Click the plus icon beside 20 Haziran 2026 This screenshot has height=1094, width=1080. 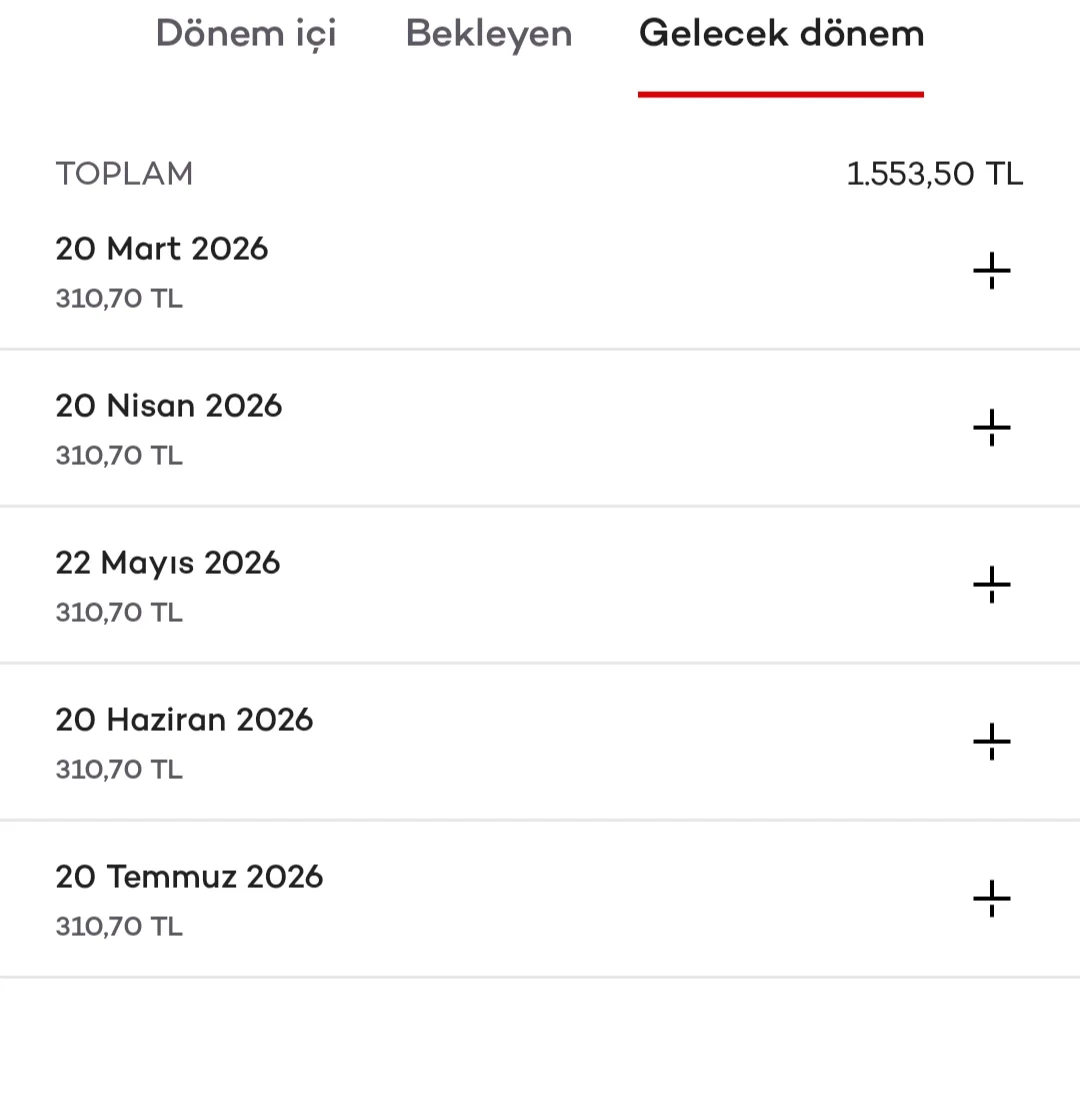click(991, 742)
